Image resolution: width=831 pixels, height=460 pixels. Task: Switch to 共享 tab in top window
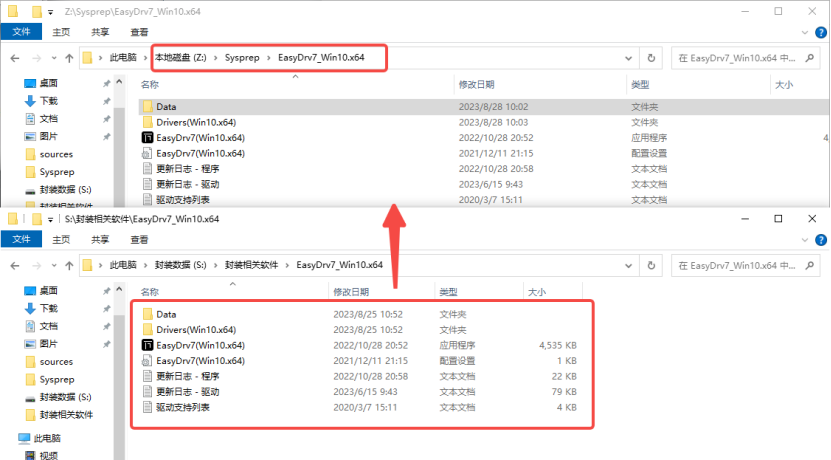coord(100,32)
